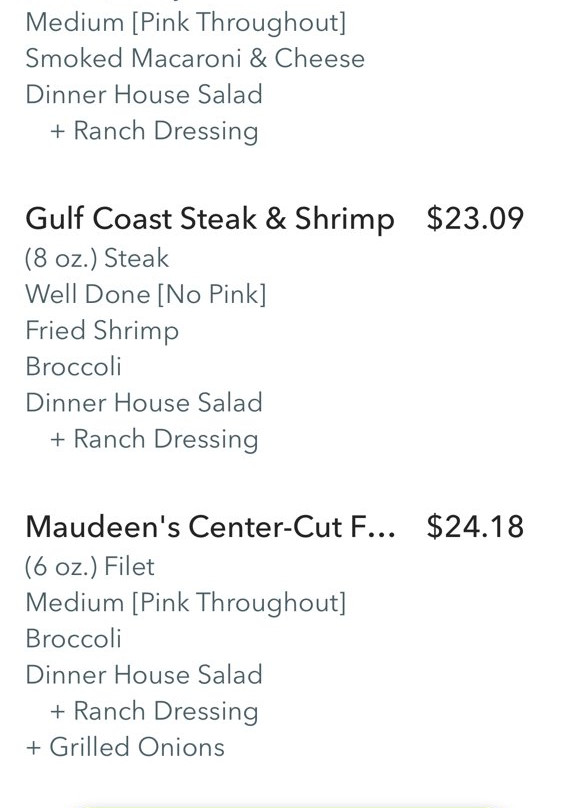This screenshot has width=576, height=808.
Task: Tap Dinner House Salad under Gulf Coast Steak
Action: click(x=144, y=402)
